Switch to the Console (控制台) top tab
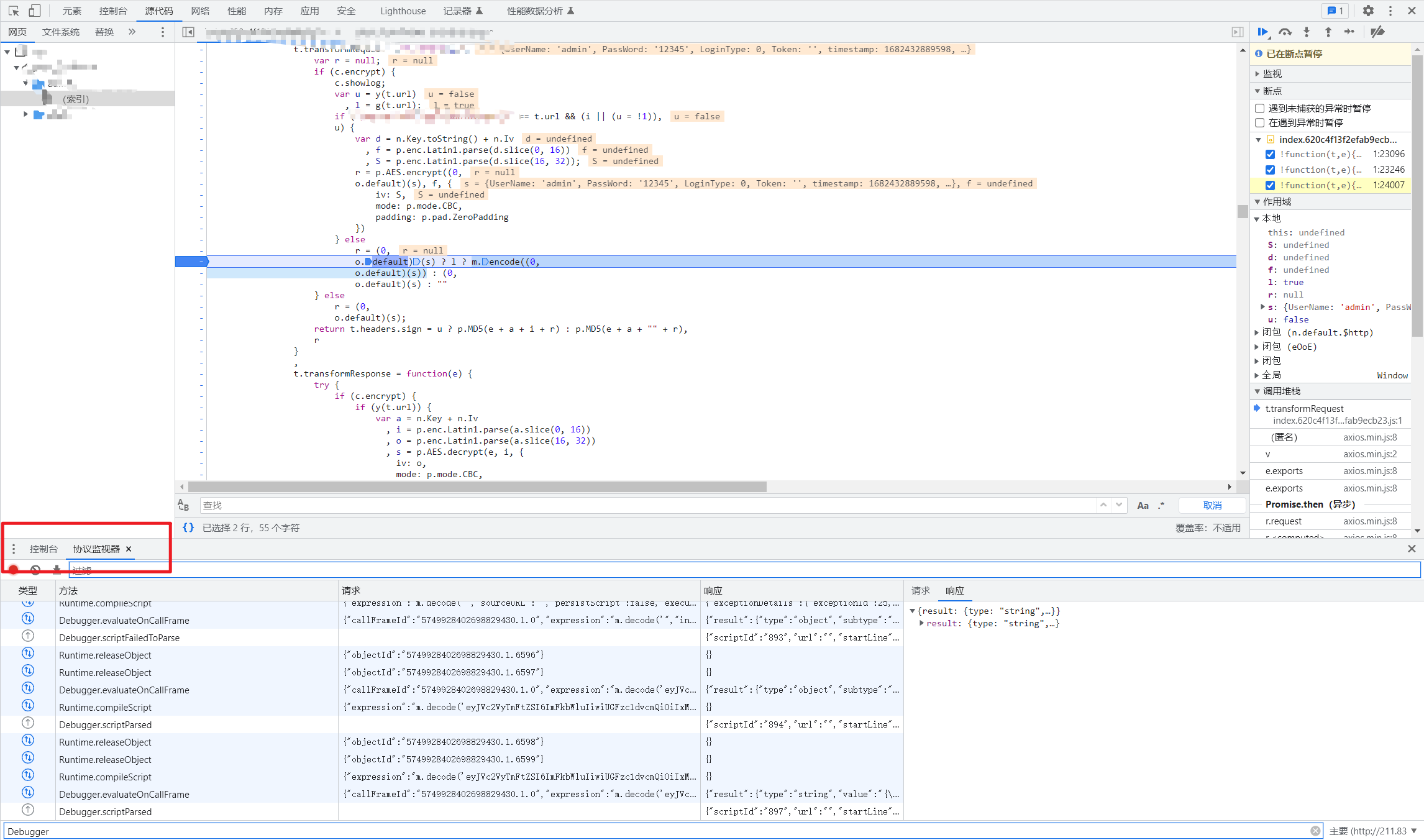Viewport: 1424px width, 840px height. click(113, 11)
